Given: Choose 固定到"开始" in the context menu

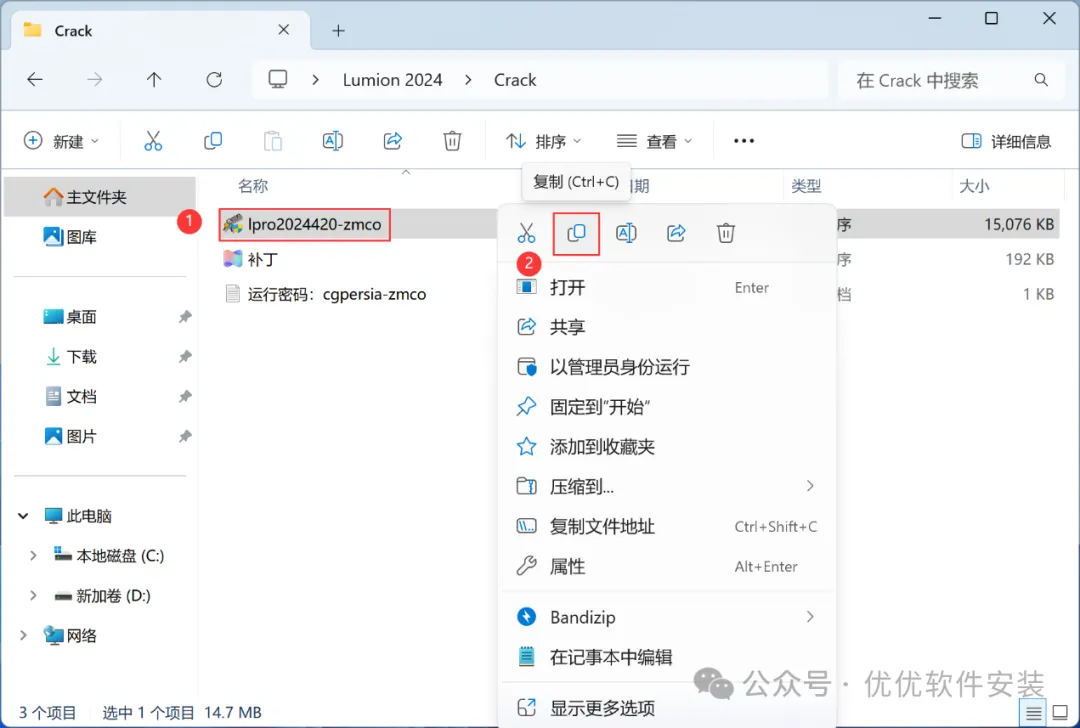Looking at the screenshot, I should [x=667, y=406].
